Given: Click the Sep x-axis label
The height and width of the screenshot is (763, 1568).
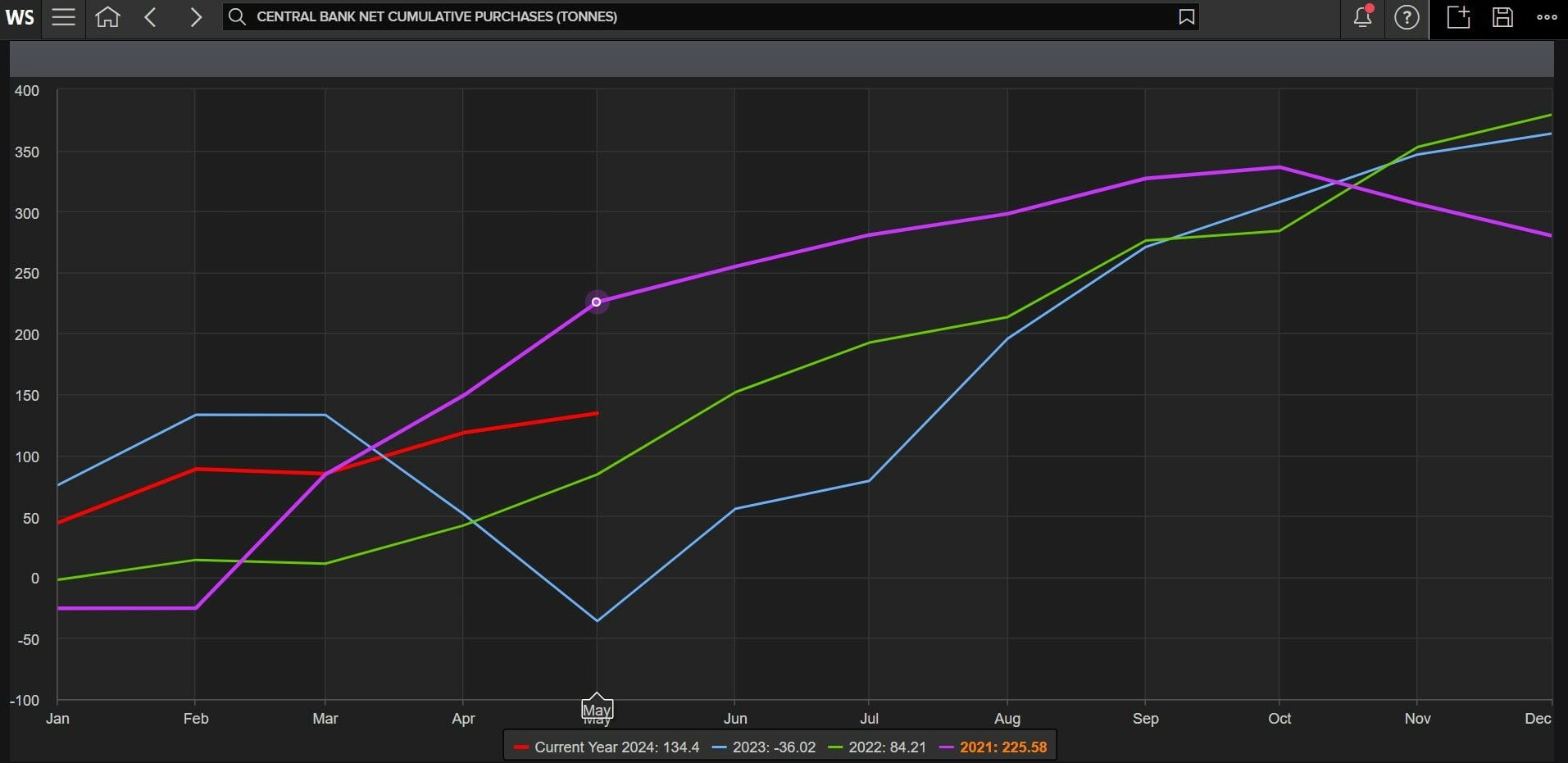Looking at the screenshot, I should tap(1146, 719).
